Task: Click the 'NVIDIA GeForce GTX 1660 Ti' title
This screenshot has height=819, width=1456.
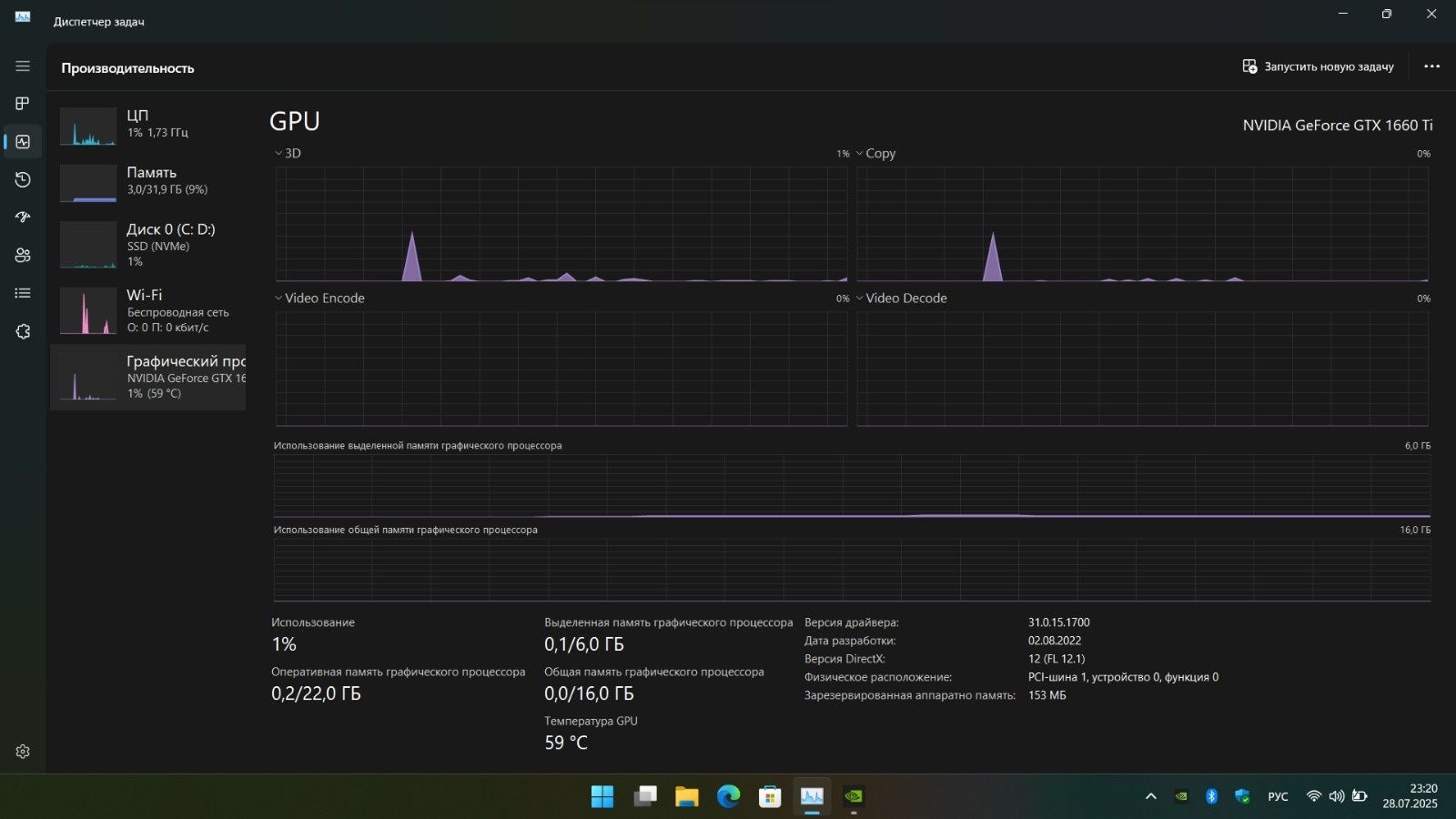Action: coord(1338,126)
